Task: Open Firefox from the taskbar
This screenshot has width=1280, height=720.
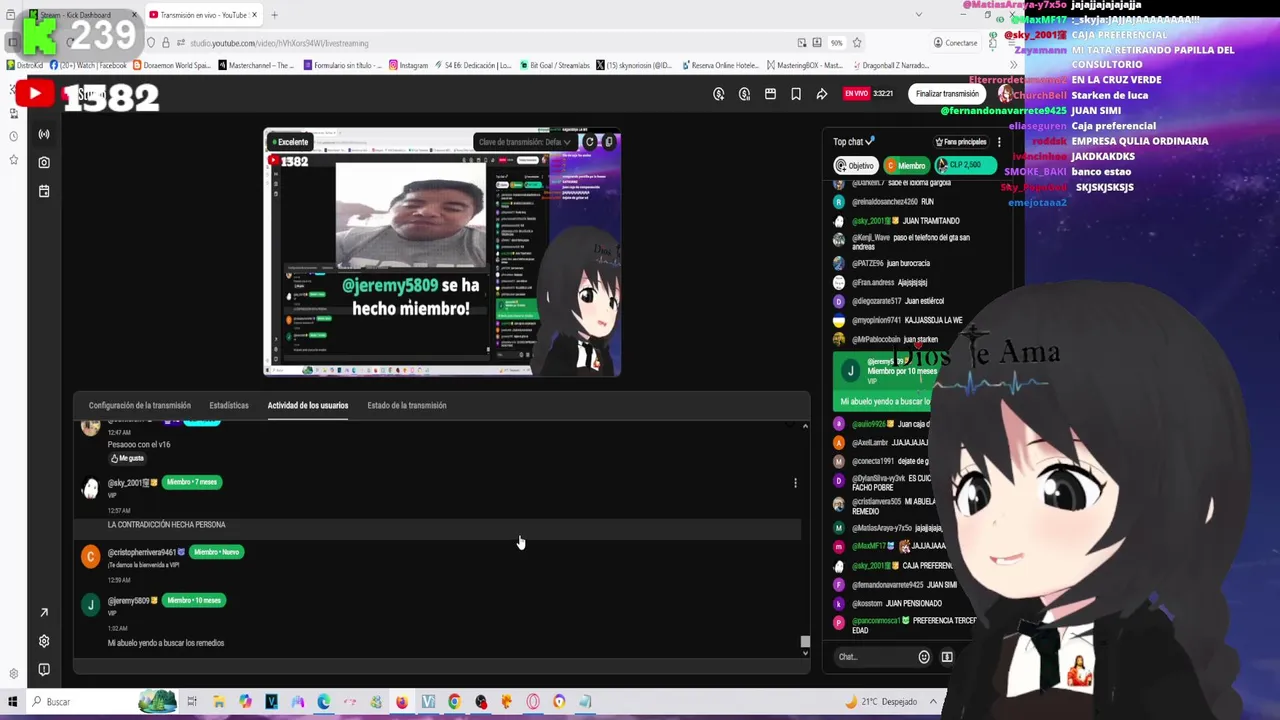Action: 401,701
